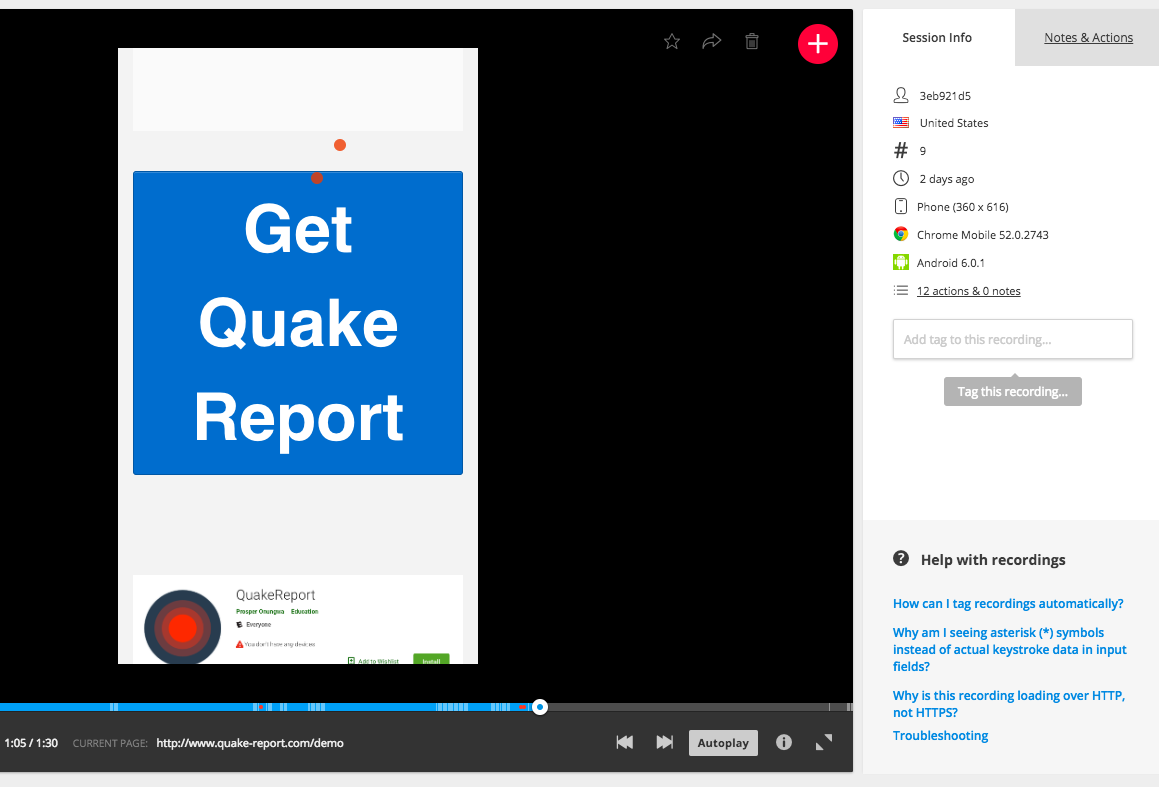The image size is (1159, 787).
Task: Toggle the Autoplay button
Action: pos(723,743)
